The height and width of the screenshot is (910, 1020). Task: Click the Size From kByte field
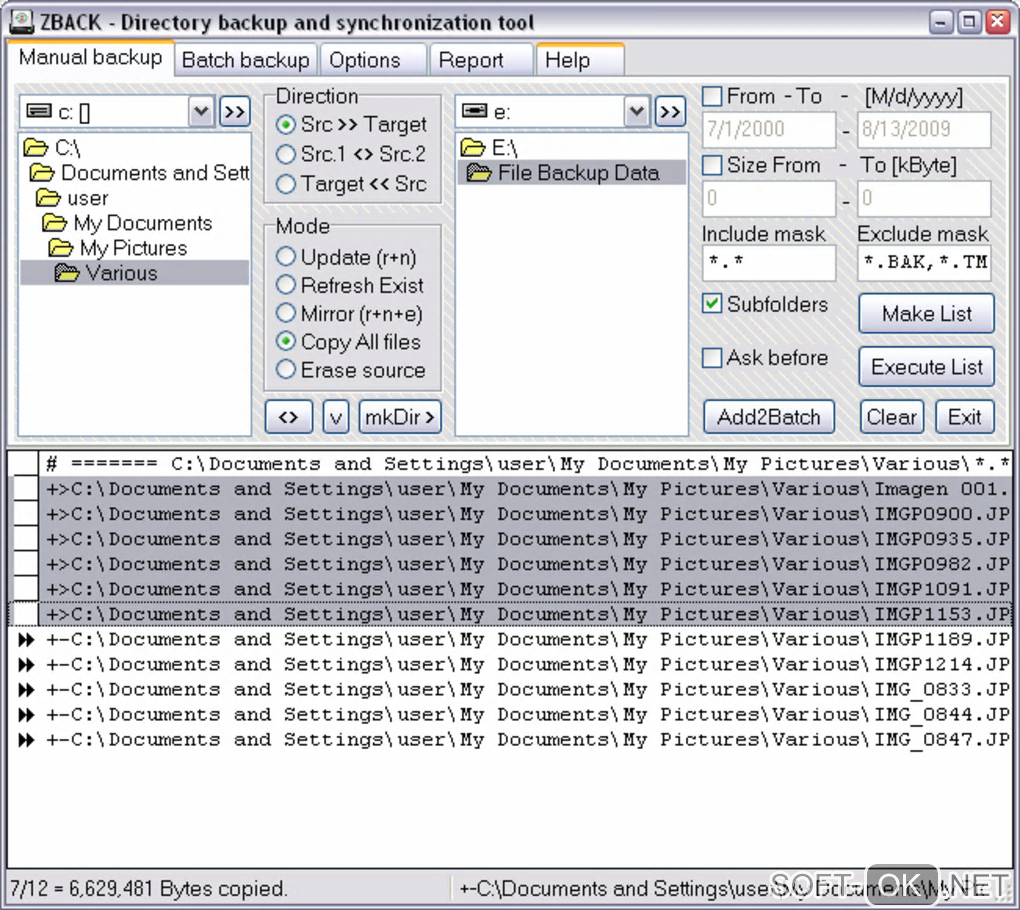coord(768,198)
